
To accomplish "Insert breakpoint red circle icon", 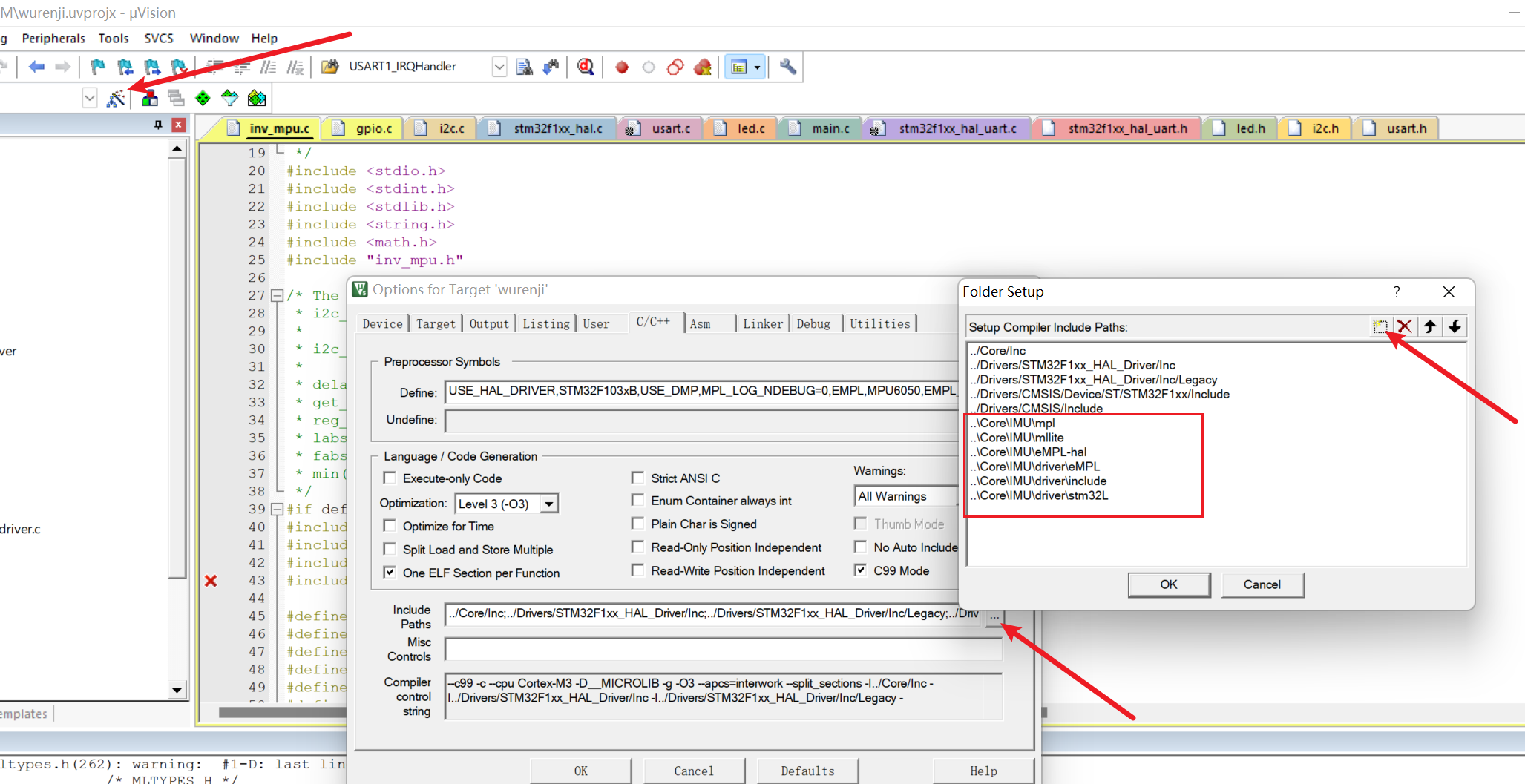I will [x=622, y=67].
